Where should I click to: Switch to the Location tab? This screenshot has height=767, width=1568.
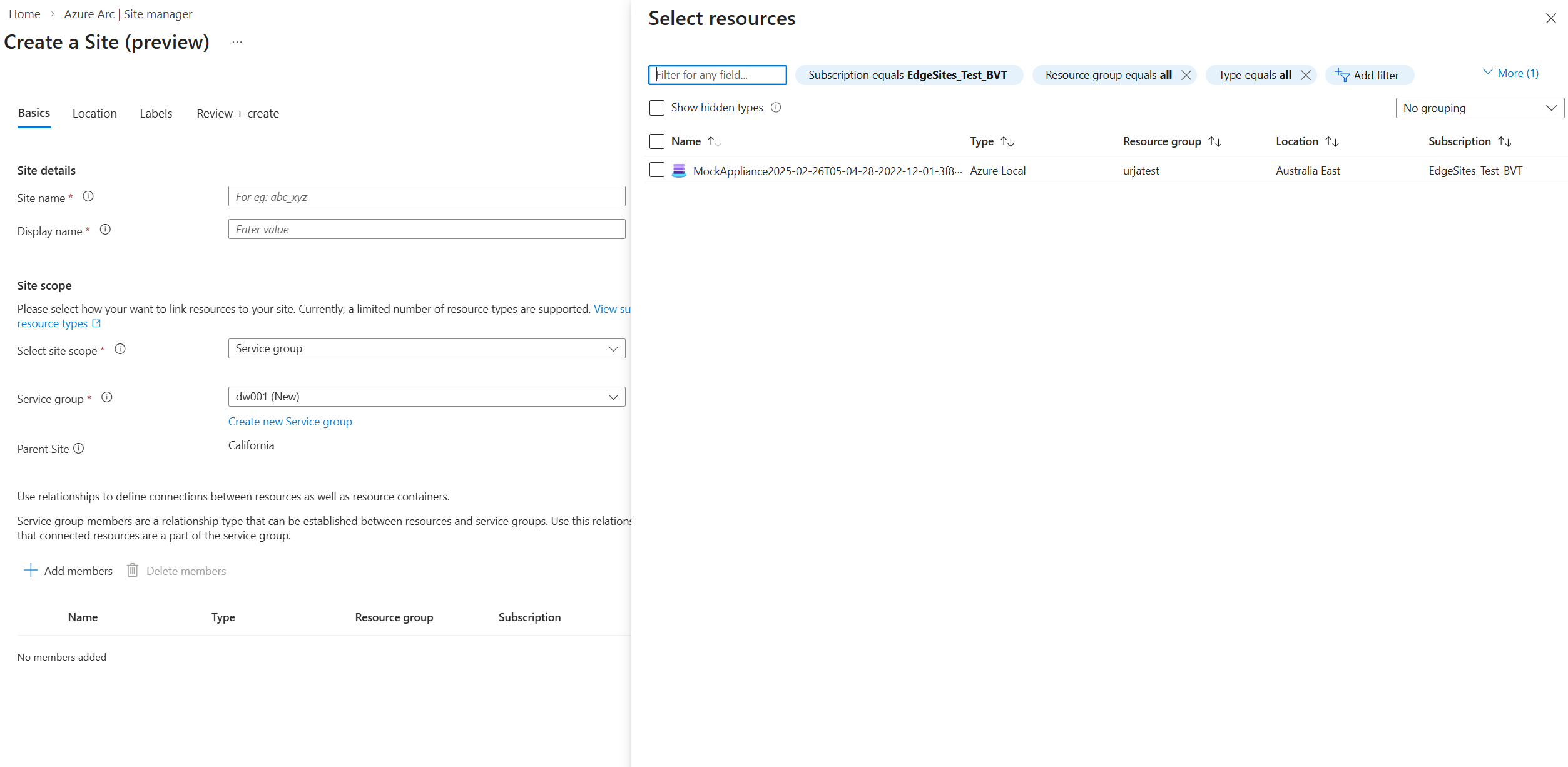click(x=94, y=113)
